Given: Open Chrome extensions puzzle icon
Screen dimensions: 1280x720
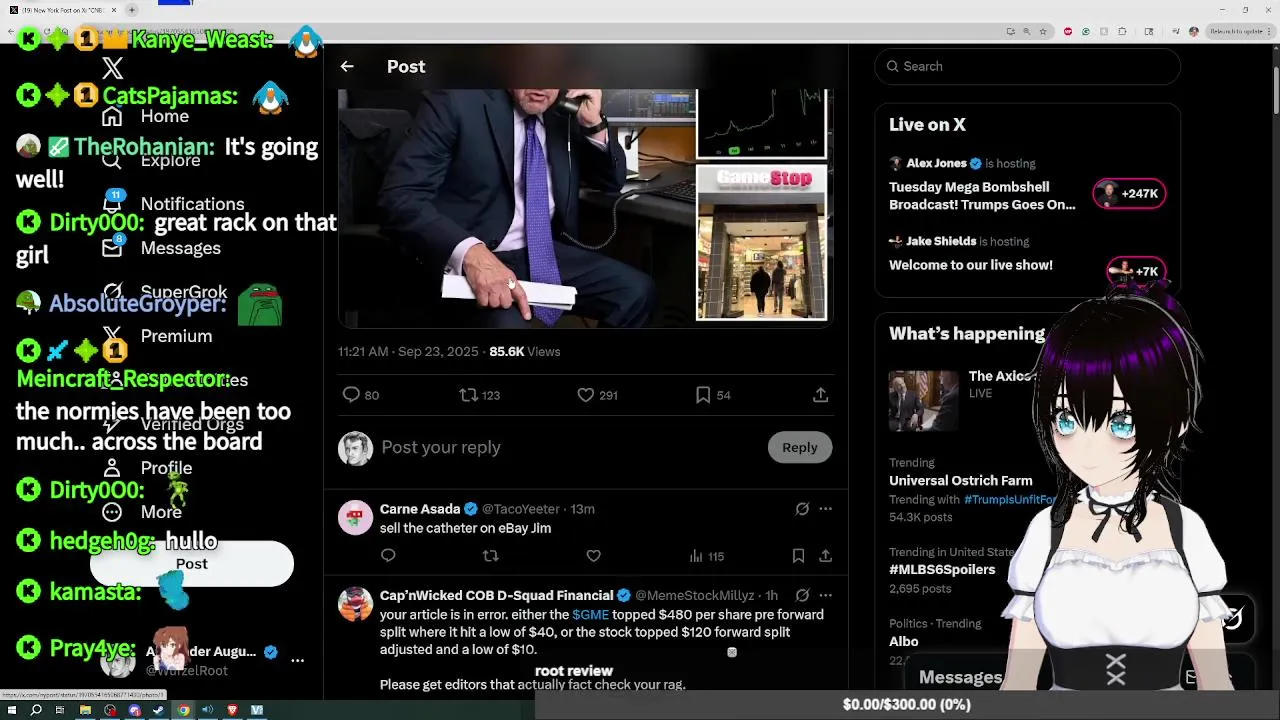Looking at the screenshot, I should (1122, 32).
